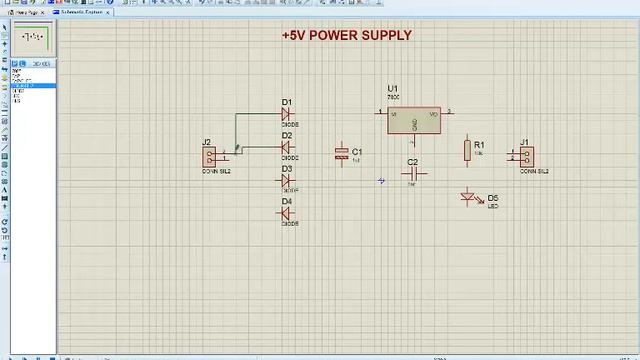Click the DEVICES list header
The width and height of the screenshot is (640, 360).
41,64
